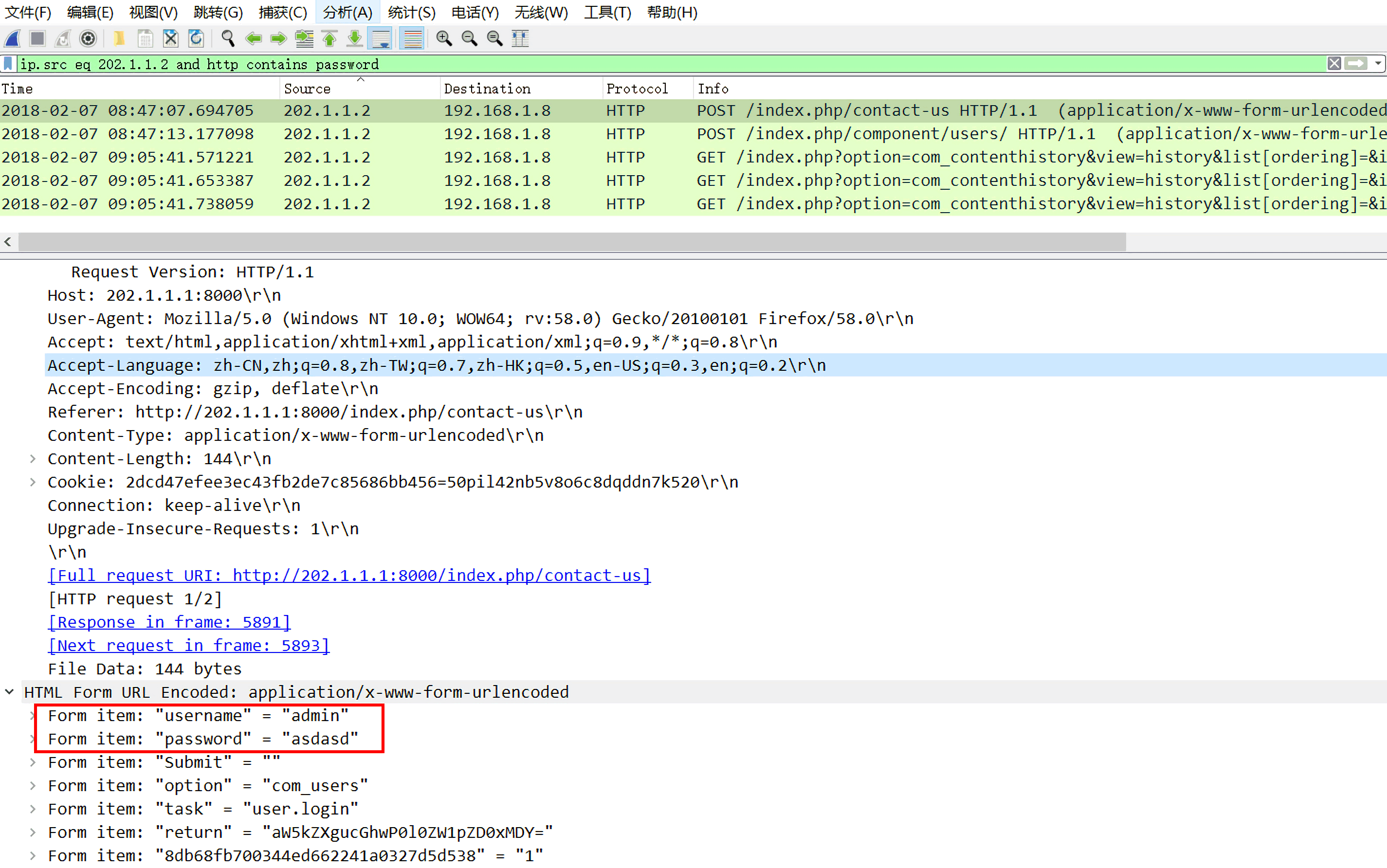Click into the display filter field

coord(672,64)
